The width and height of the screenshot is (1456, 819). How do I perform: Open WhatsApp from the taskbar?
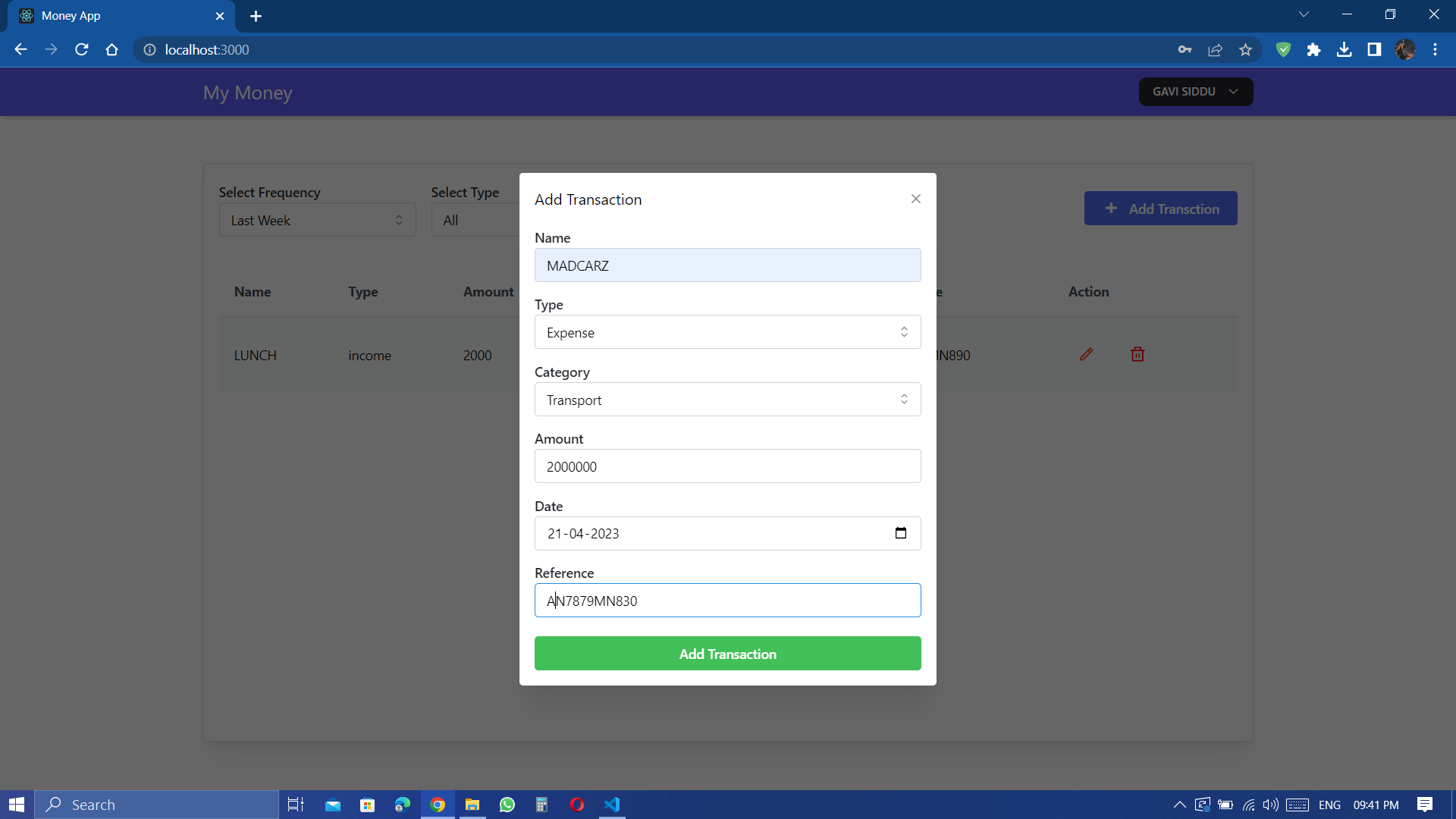tap(507, 804)
